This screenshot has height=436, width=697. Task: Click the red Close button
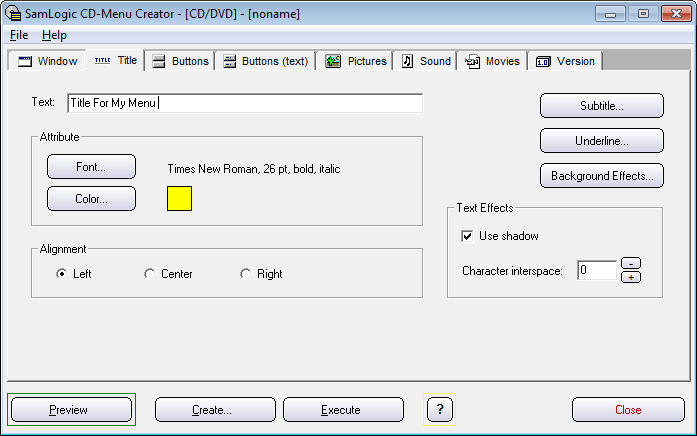[x=628, y=410]
